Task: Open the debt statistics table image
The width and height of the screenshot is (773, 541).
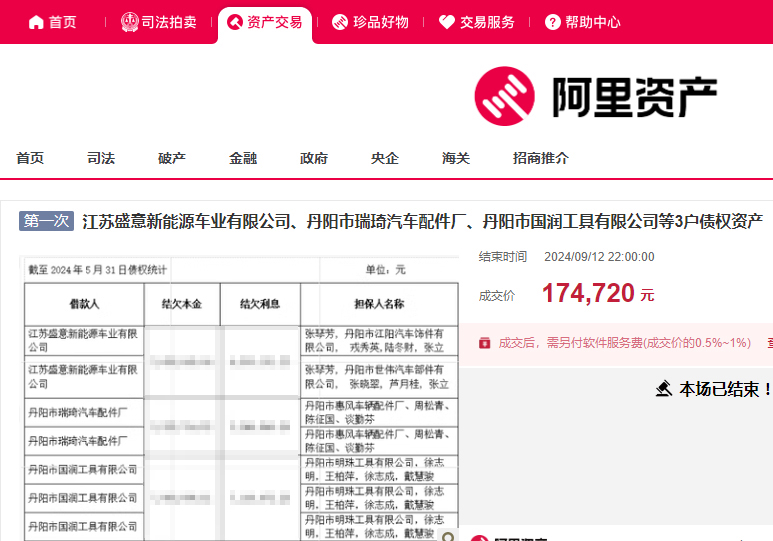Action: tap(238, 400)
